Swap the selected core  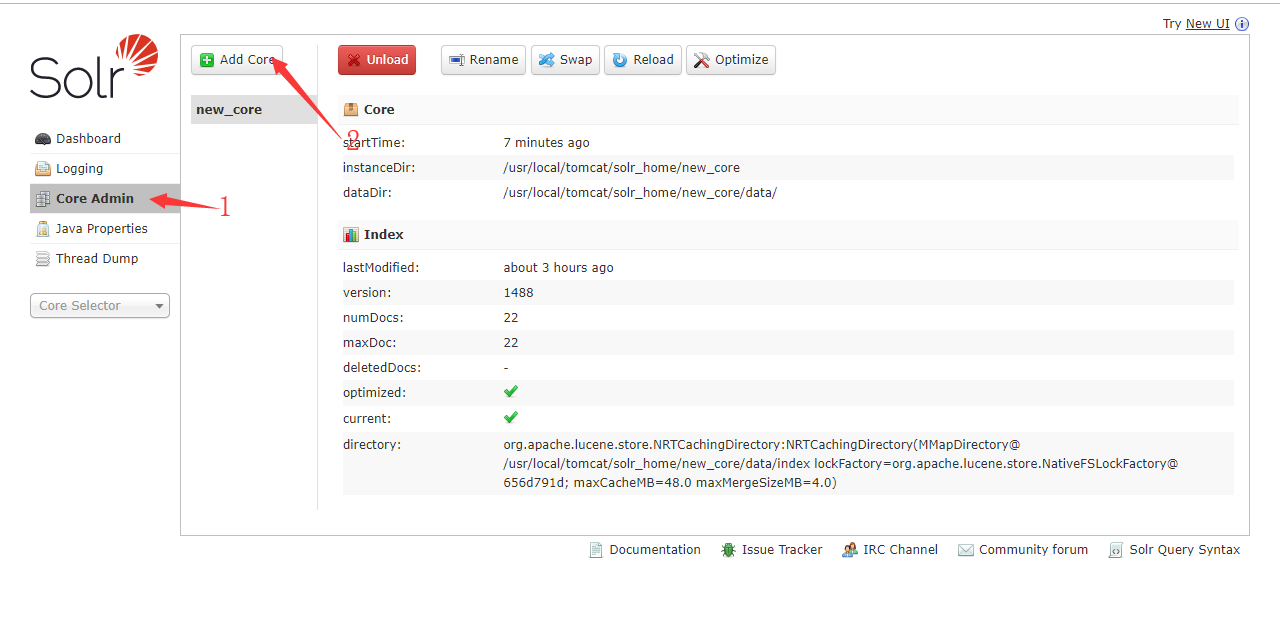(x=565, y=60)
